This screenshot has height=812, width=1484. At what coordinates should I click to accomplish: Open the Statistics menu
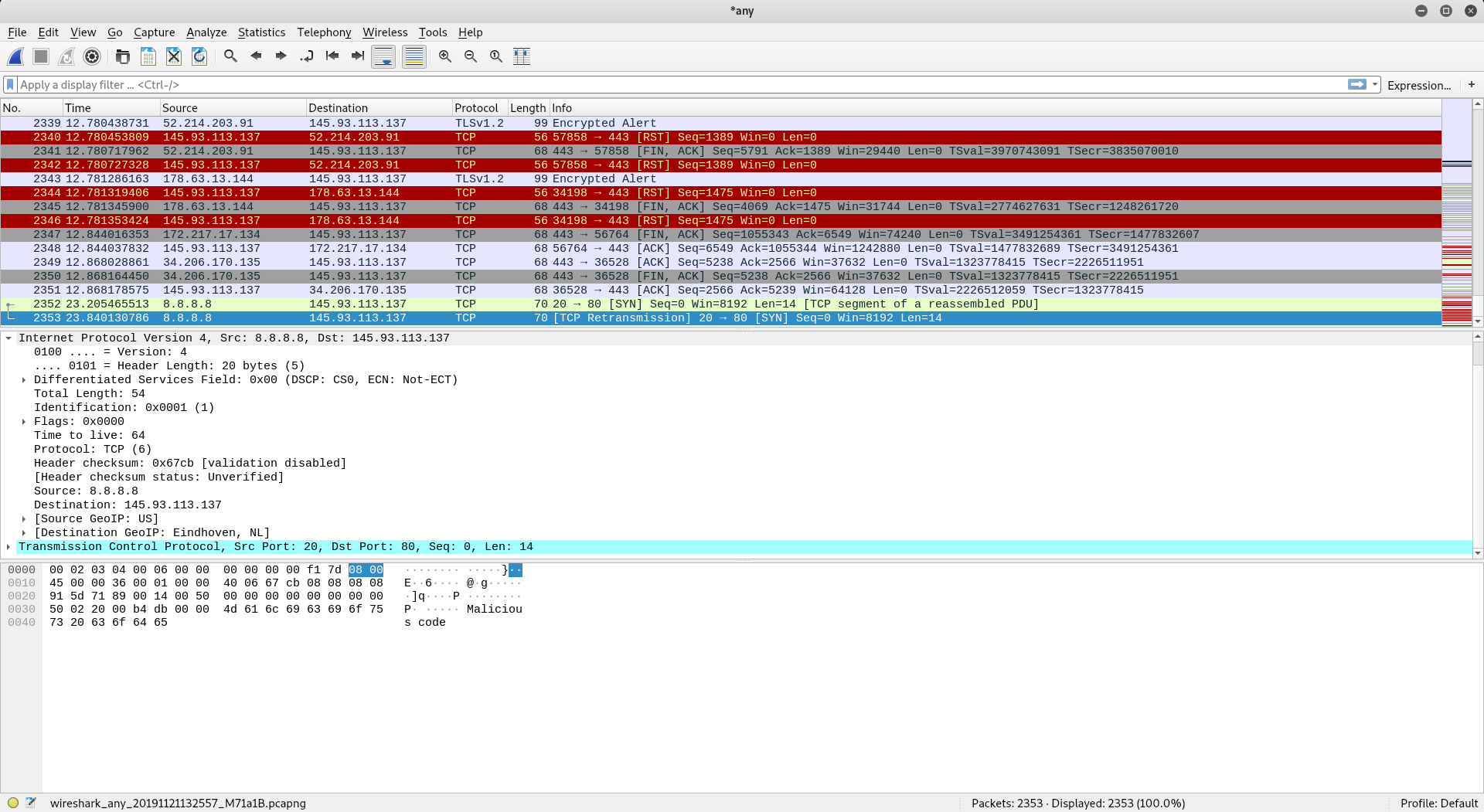pos(261,32)
